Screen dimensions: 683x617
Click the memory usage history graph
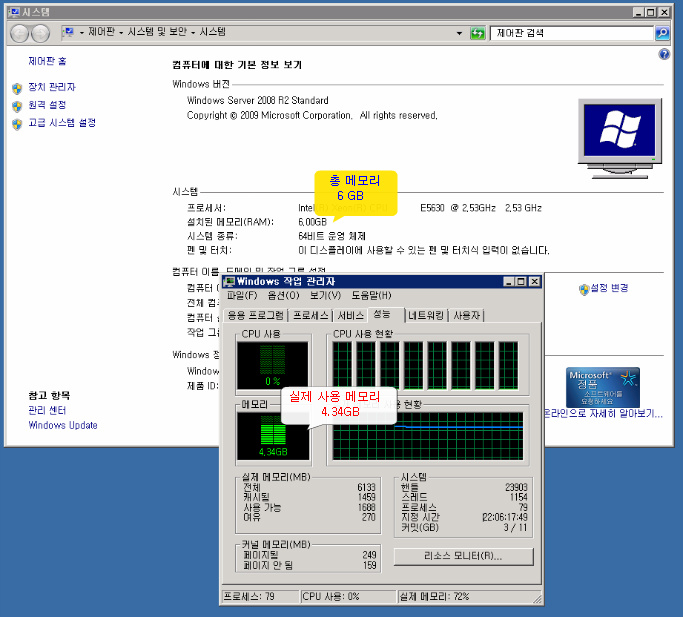[x=428, y=436]
